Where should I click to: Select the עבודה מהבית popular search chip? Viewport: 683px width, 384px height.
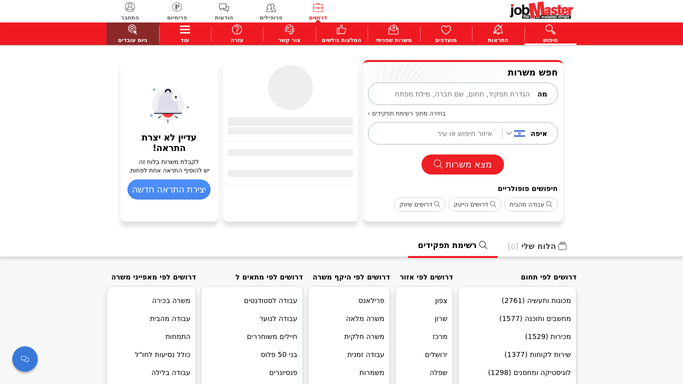coord(531,204)
